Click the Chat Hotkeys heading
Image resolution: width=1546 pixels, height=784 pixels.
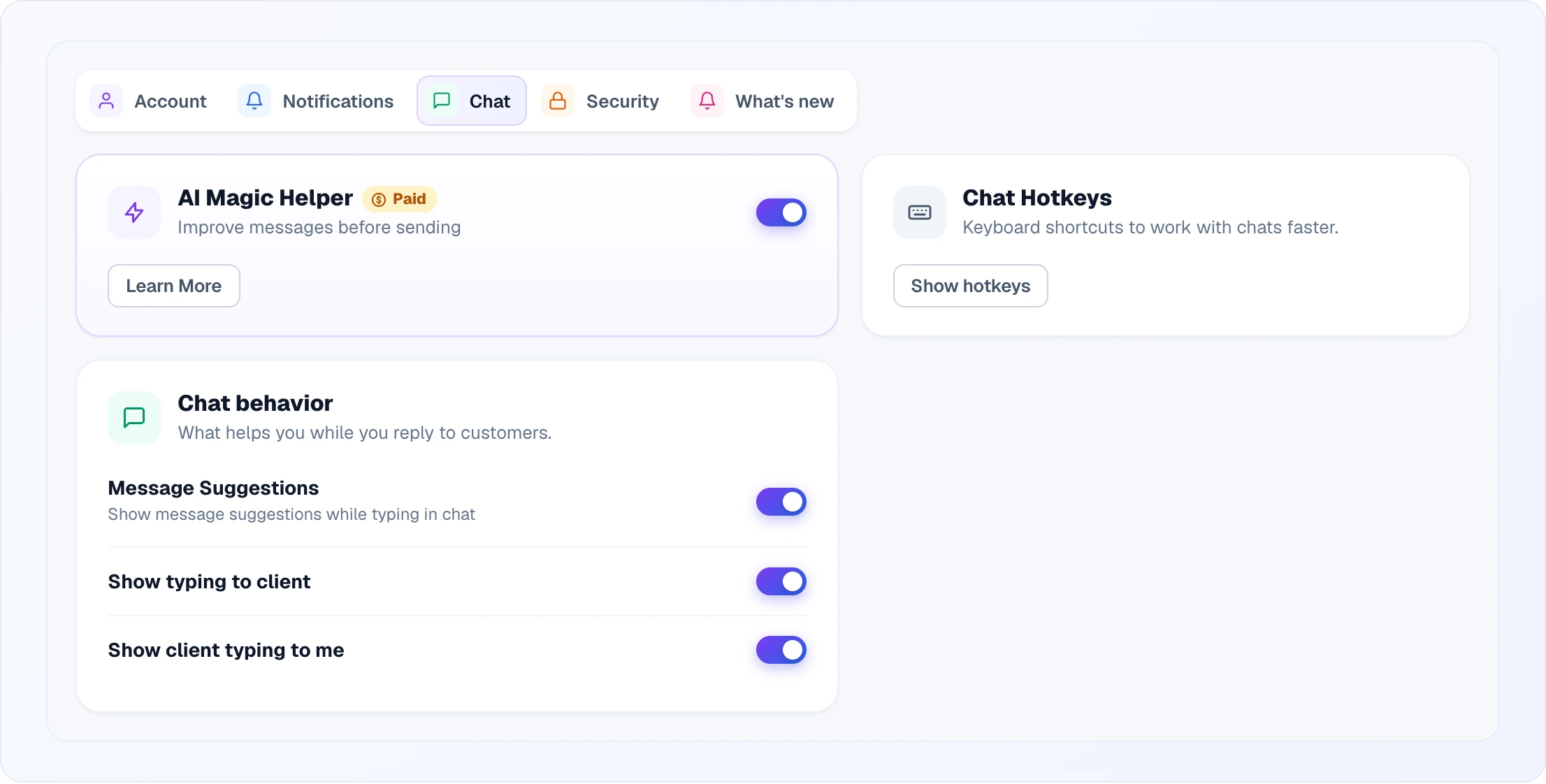click(x=1037, y=198)
